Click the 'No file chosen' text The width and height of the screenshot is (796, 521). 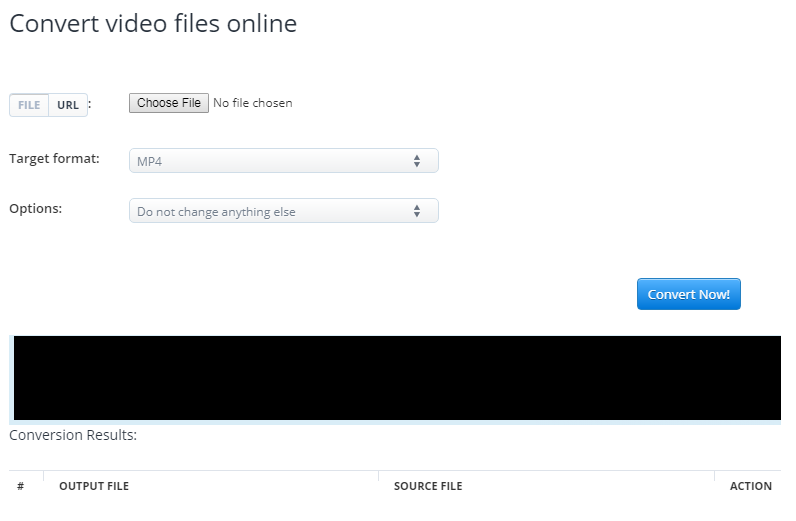tap(253, 103)
